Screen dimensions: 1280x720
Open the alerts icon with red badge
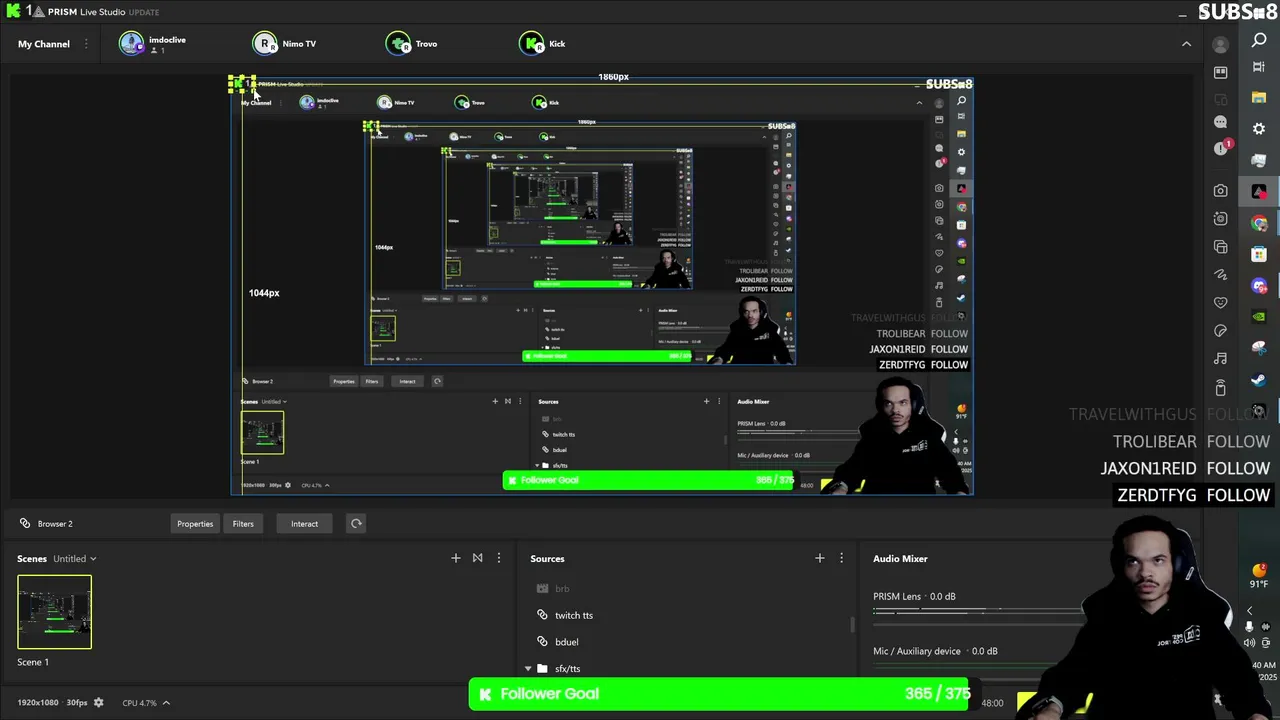point(1222,148)
